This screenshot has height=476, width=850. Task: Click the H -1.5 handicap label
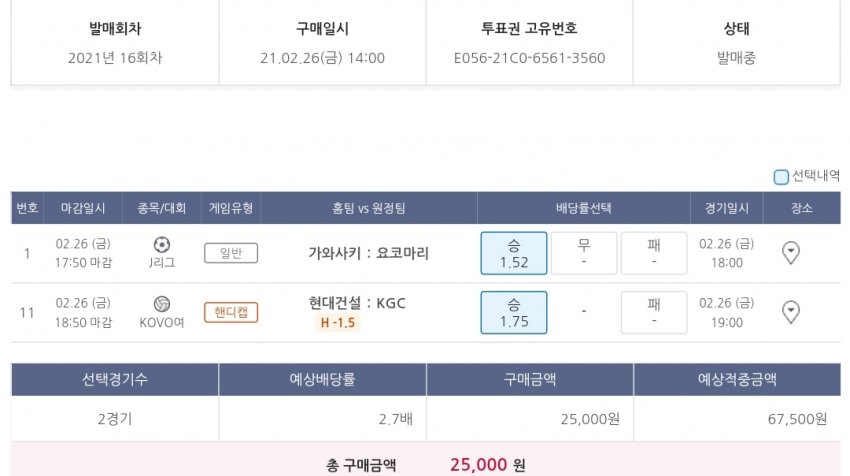pos(338,323)
